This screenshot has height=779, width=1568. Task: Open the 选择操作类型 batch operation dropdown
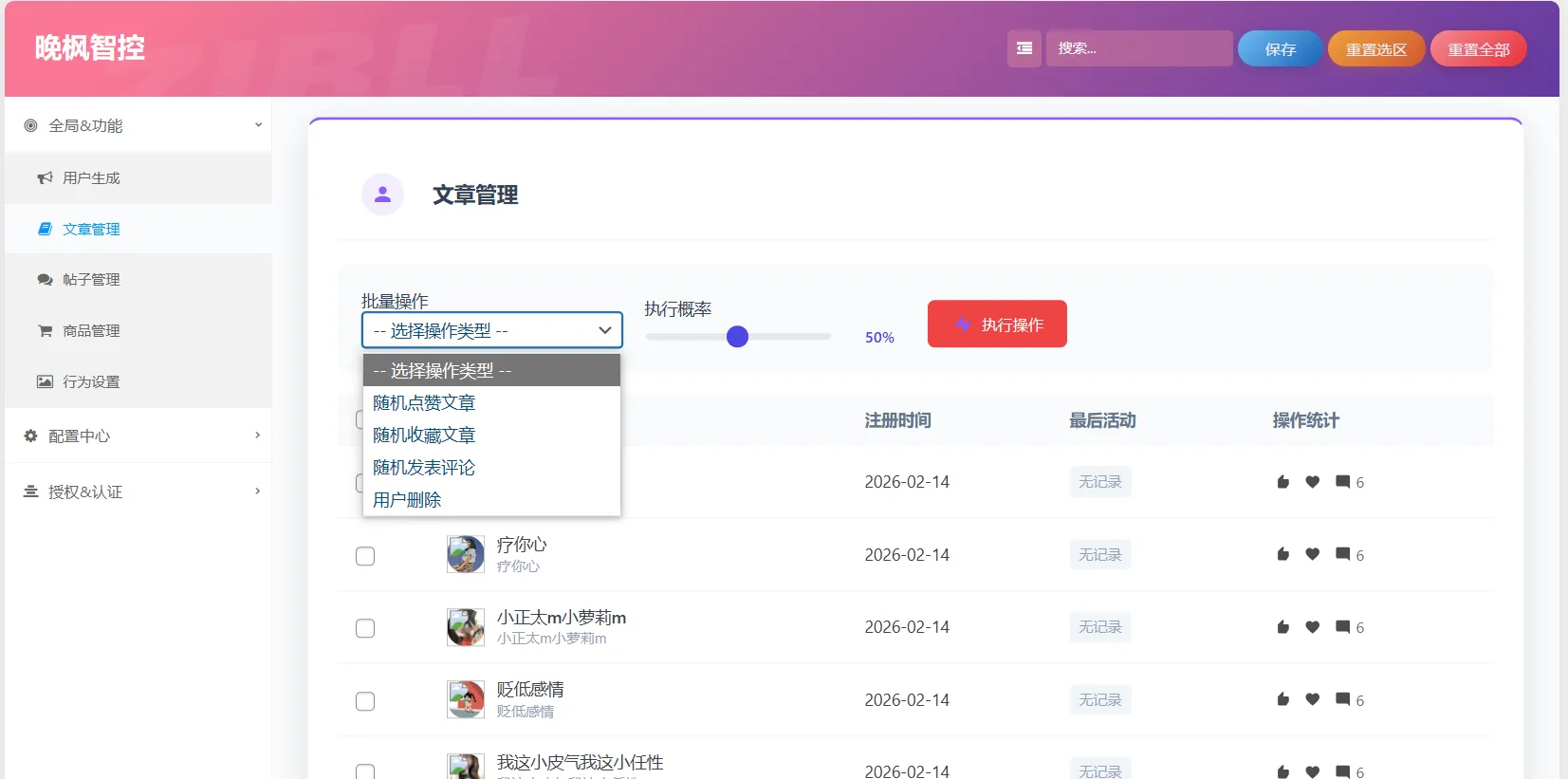click(491, 330)
